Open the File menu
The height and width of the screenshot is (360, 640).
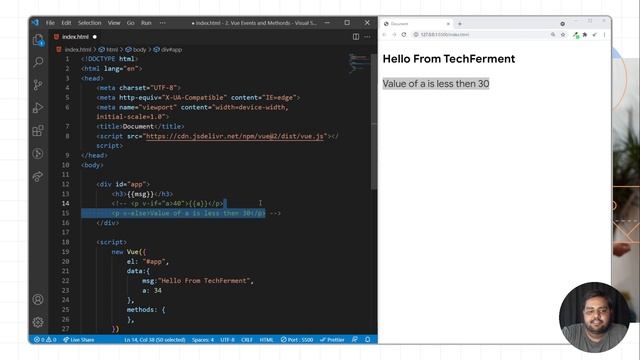(x=50, y=23)
